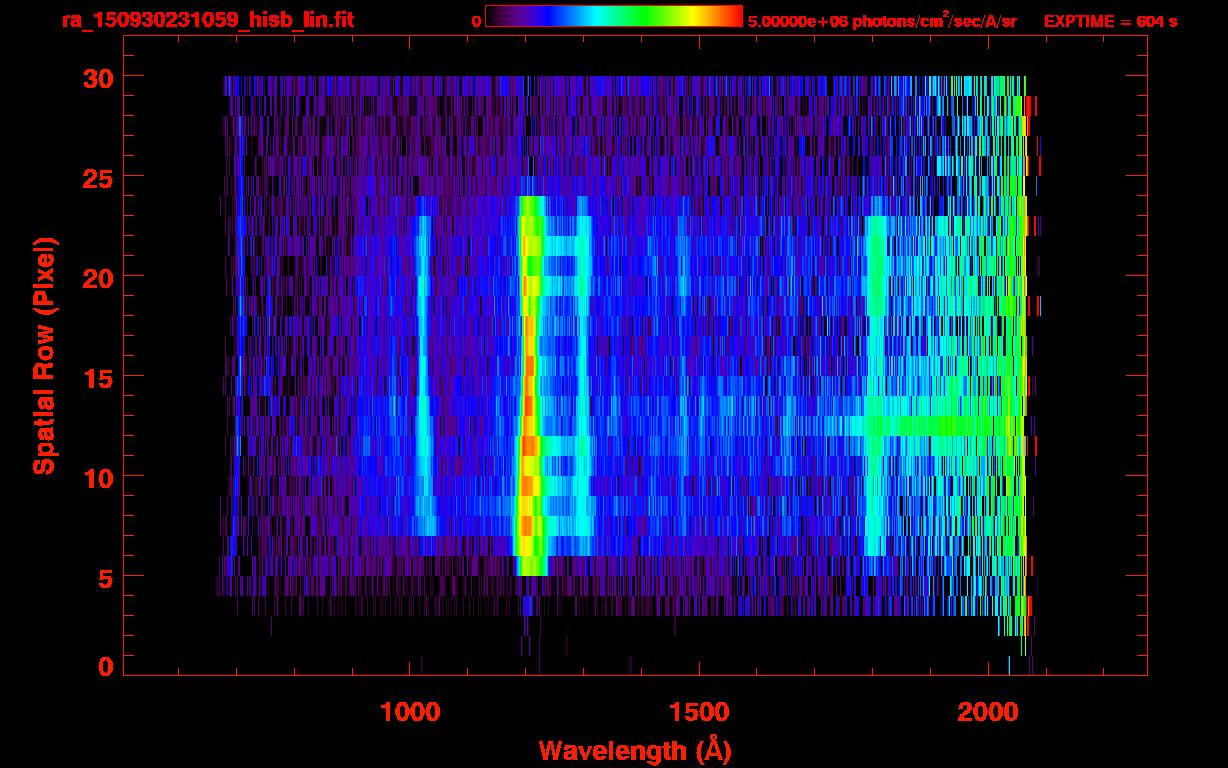Click the 5.00000e+06 photons unit label

[x=882, y=20]
